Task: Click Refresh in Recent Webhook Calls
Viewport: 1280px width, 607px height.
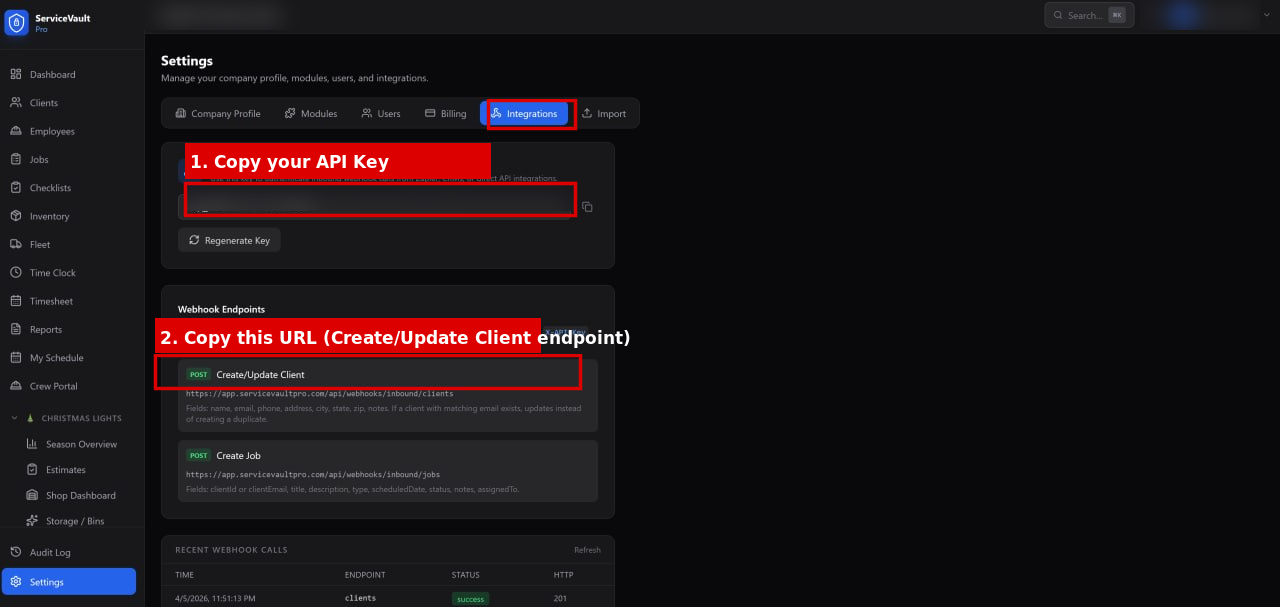Action: click(587, 550)
